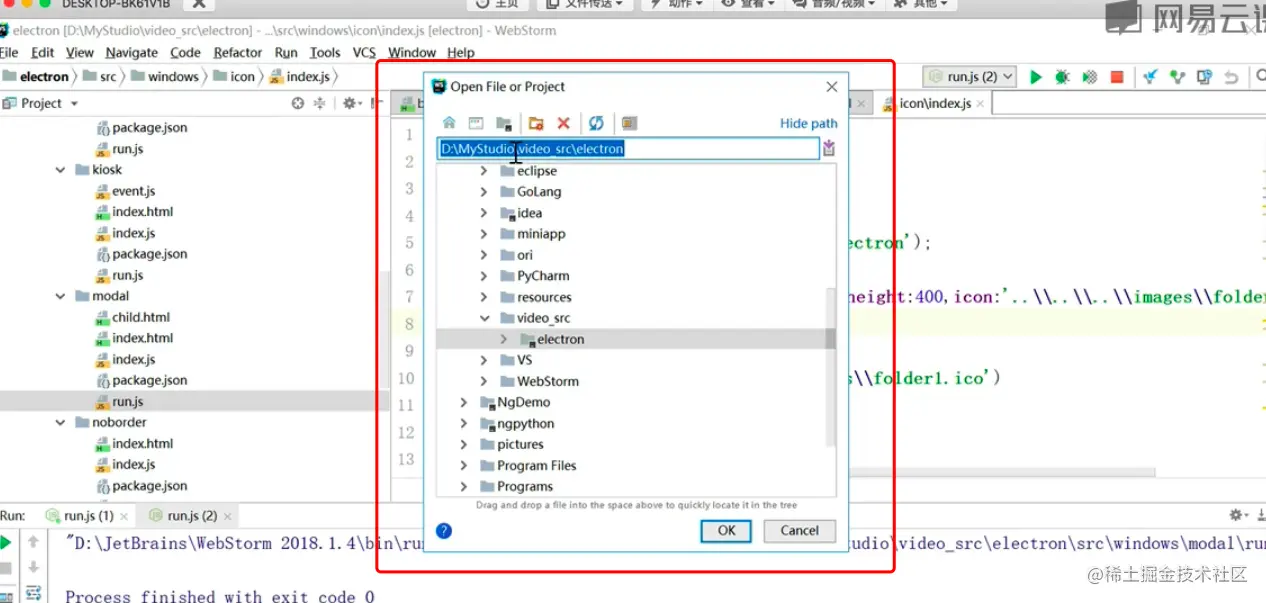Click the VCS Commit icon
The image size is (1266, 603).
1178,77
